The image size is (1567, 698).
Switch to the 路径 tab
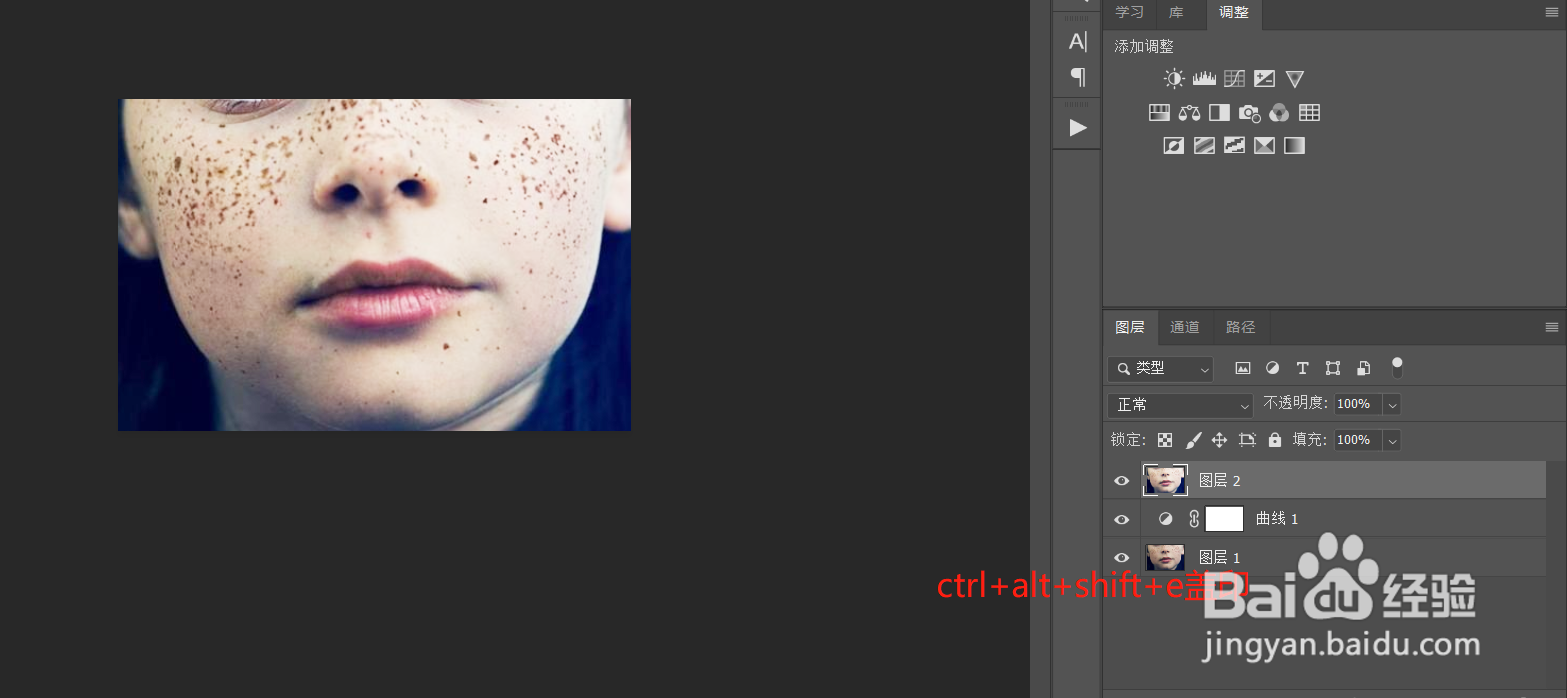tap(1240, 327)
